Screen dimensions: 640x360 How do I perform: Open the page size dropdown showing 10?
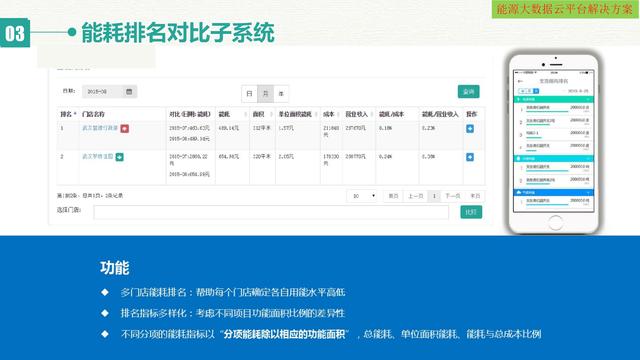pos(362,196)
